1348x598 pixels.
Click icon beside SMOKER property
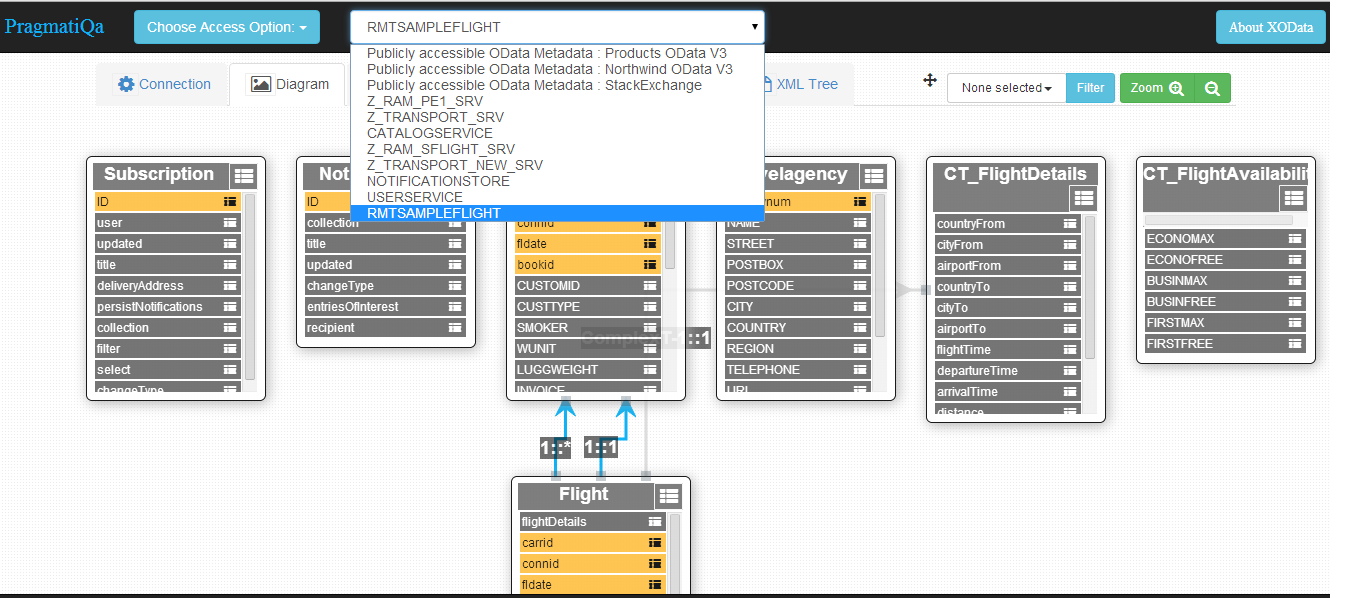click(651, 328)
